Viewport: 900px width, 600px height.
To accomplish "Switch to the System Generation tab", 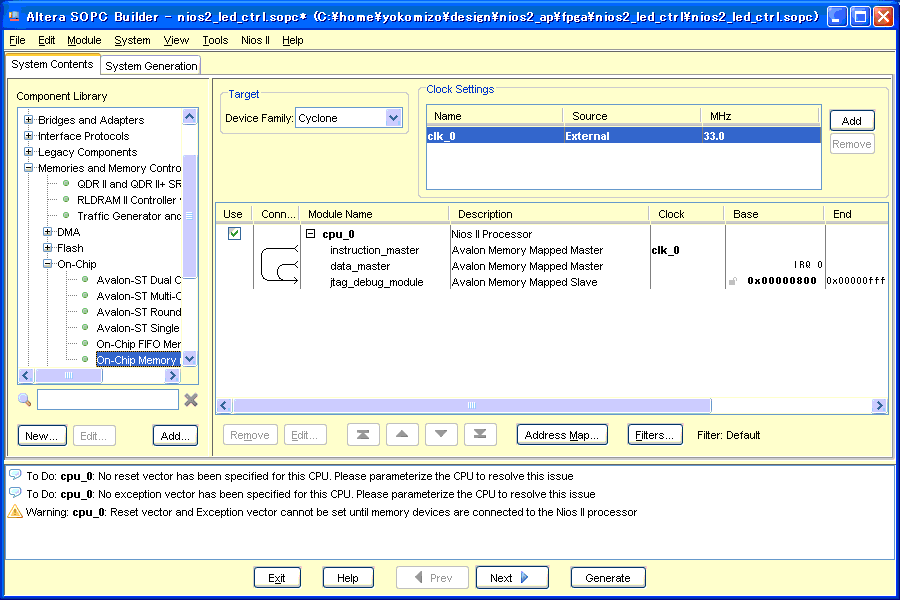I will pyautogui.click(x=151, y=66).
